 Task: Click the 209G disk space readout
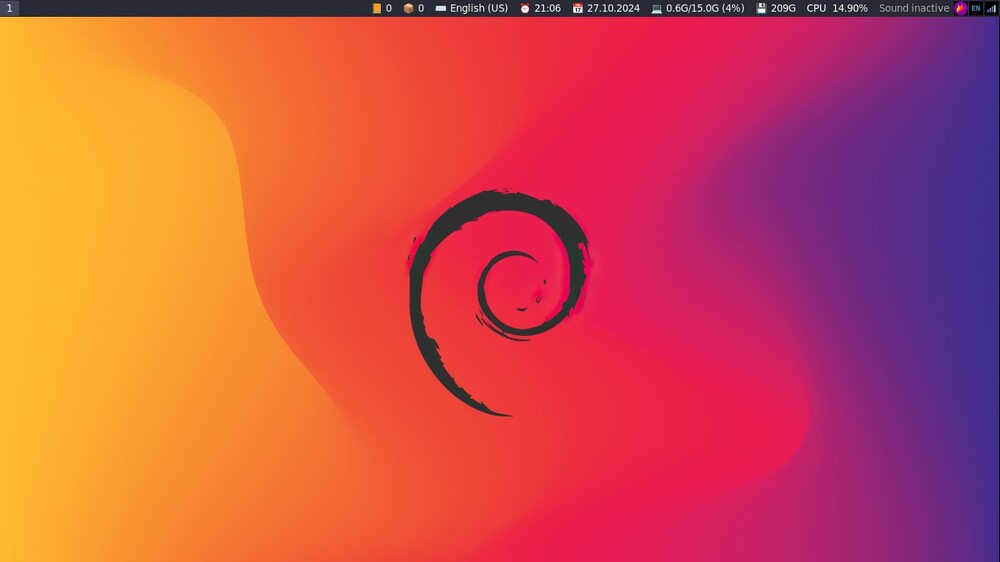[783, 8]
